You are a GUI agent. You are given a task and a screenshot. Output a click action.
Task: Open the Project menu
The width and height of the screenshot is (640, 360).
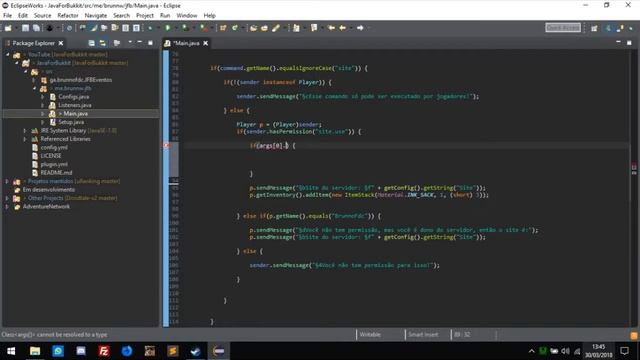point(145,16)
